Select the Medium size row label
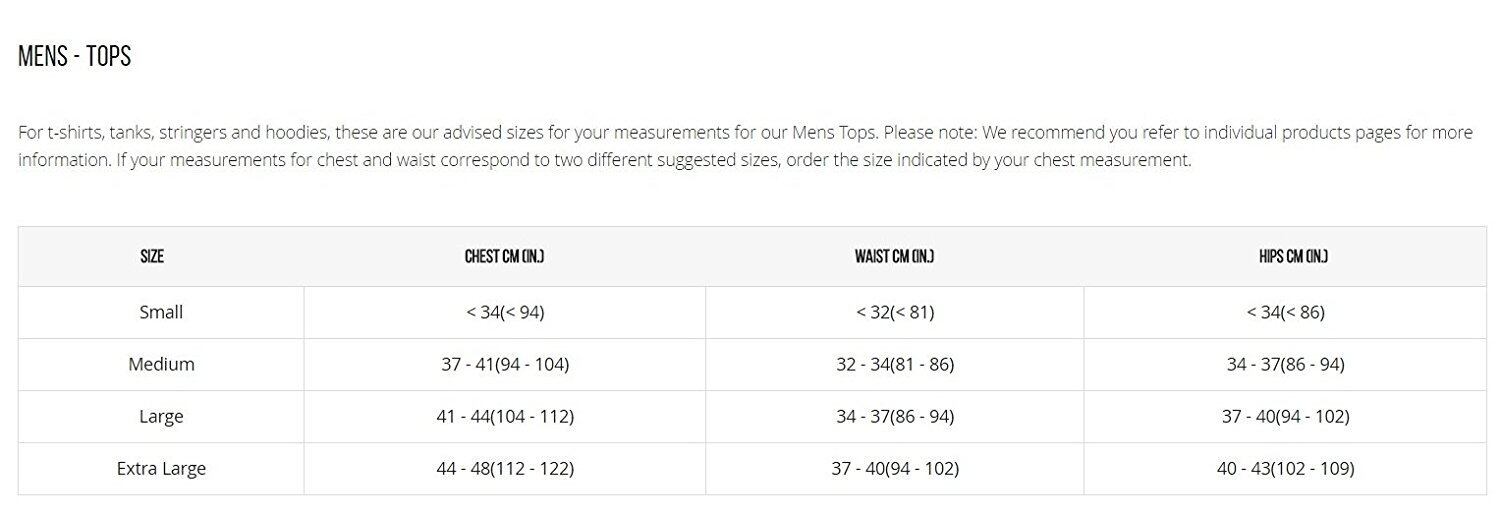This screenshot has height=514, width=1500. pos(161,364)
